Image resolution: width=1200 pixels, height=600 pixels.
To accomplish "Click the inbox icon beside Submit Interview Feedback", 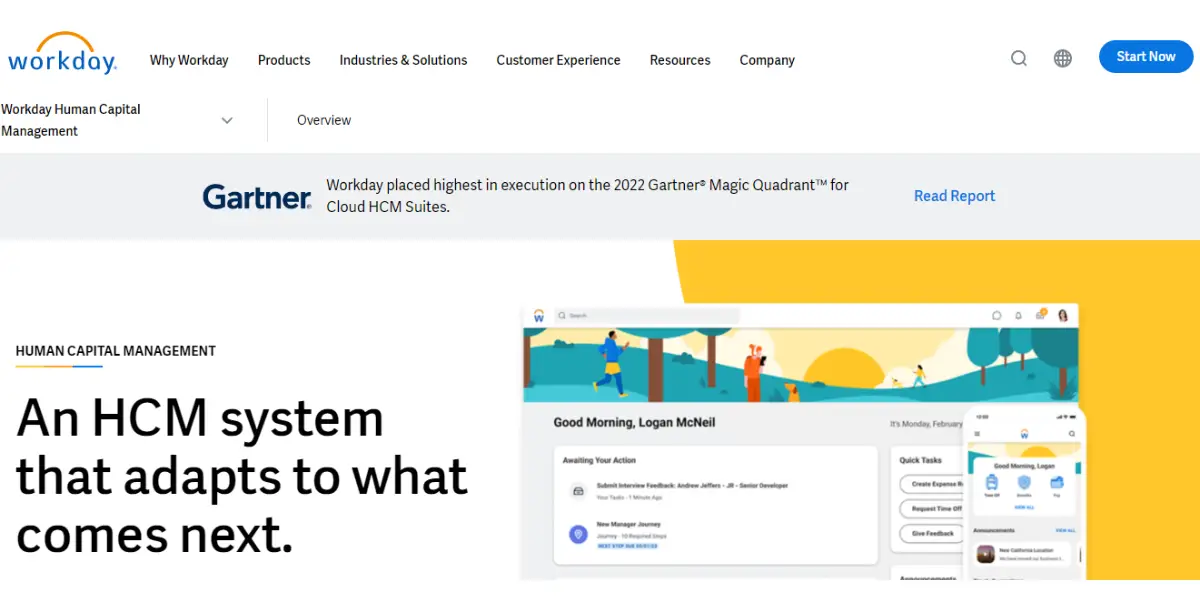I will [577, 491].
